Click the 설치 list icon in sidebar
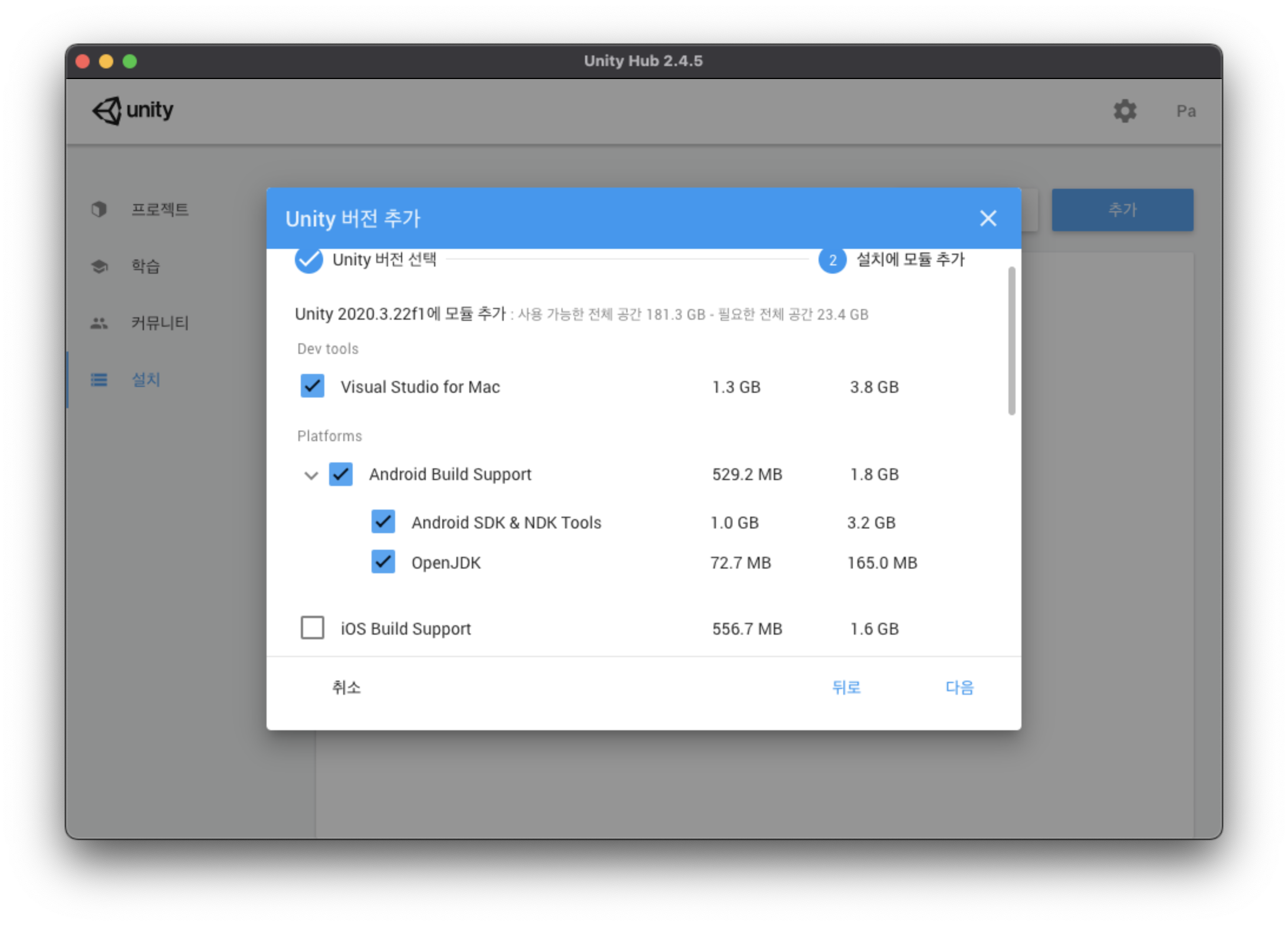Image resolution: width=1288 pixels, height=926 pixels. tap(99, 379)
